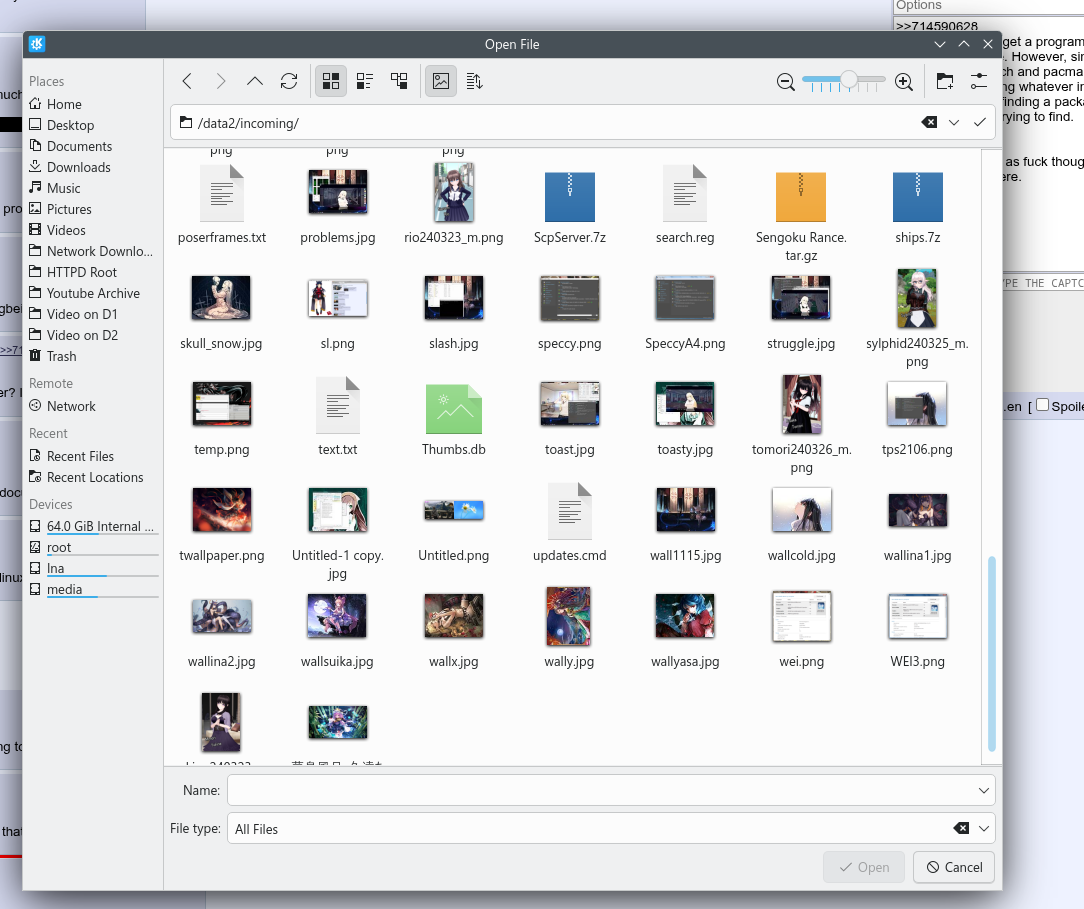Viewport: 1084px width, 909px height.
Task: Navigate up to the parent folder
Action: (254, 82)
